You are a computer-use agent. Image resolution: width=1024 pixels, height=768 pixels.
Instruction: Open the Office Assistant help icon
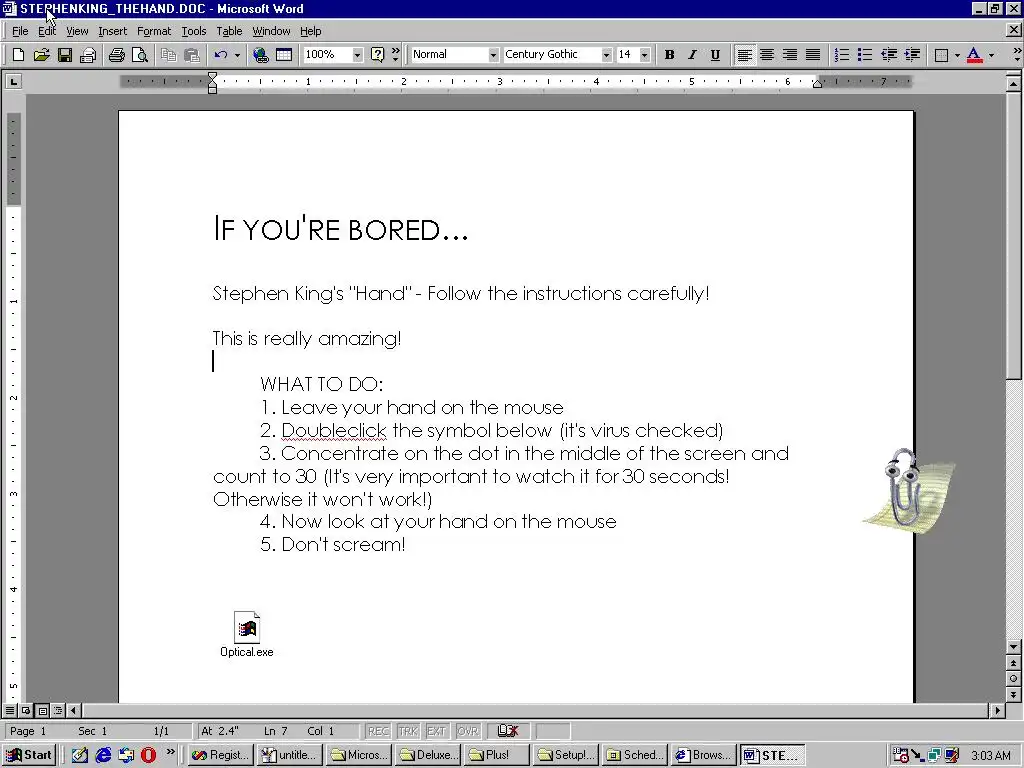[377, 55]
